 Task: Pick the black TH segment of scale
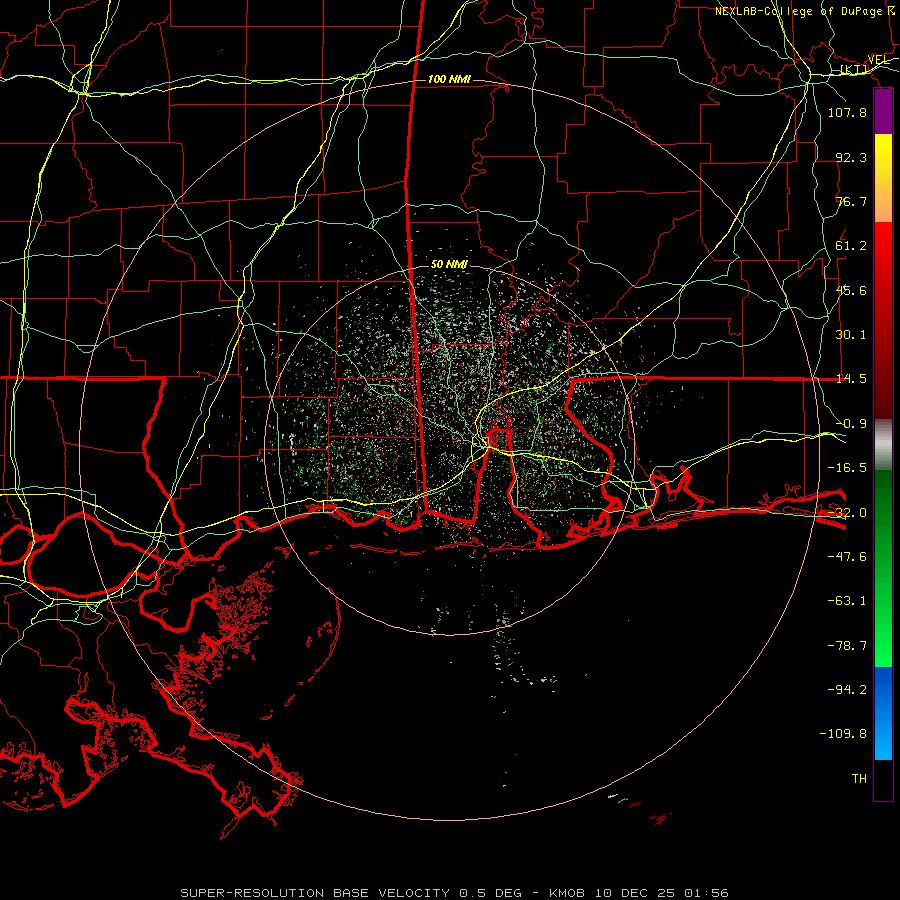pos(883,779)
